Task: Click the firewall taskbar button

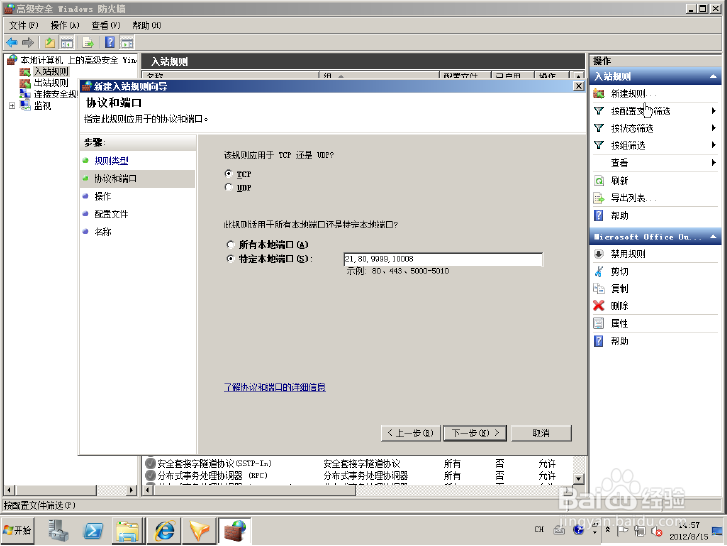Action: [235, 530]
